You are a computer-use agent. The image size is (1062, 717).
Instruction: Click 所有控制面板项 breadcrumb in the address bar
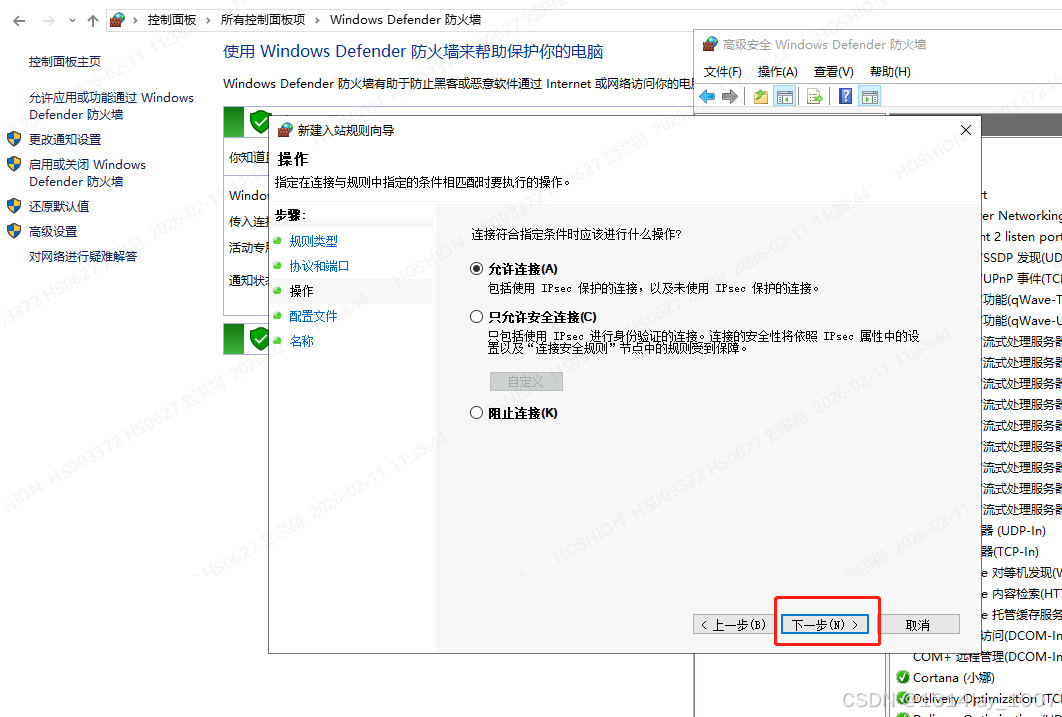263,20
